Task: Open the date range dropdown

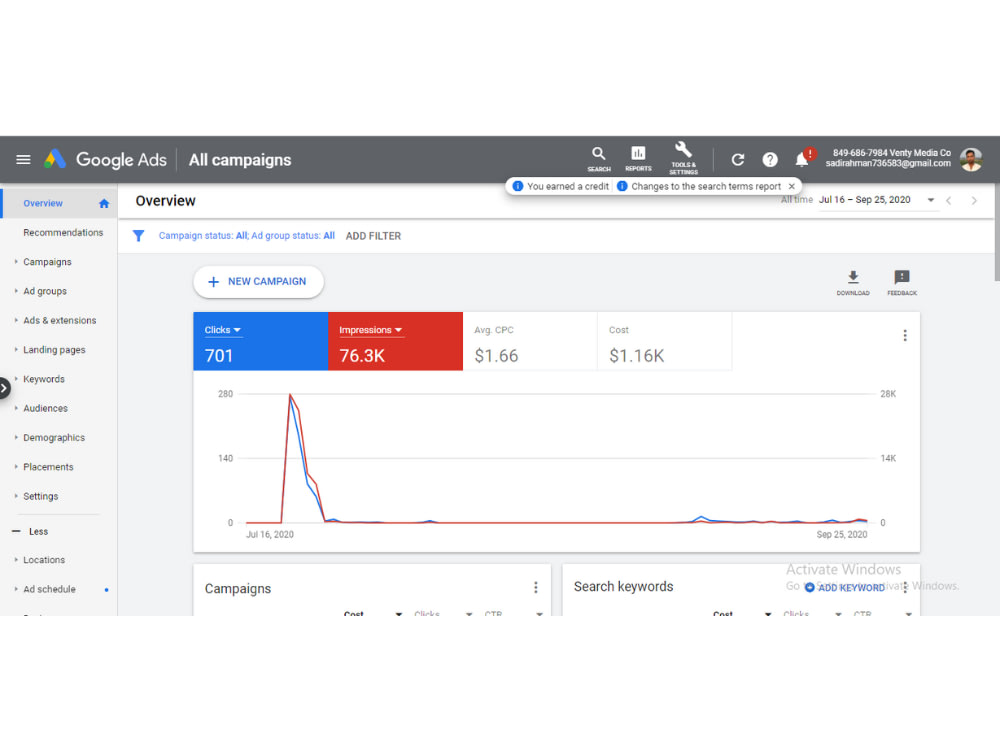Action: pyautogui.click(x=876, y=200)
